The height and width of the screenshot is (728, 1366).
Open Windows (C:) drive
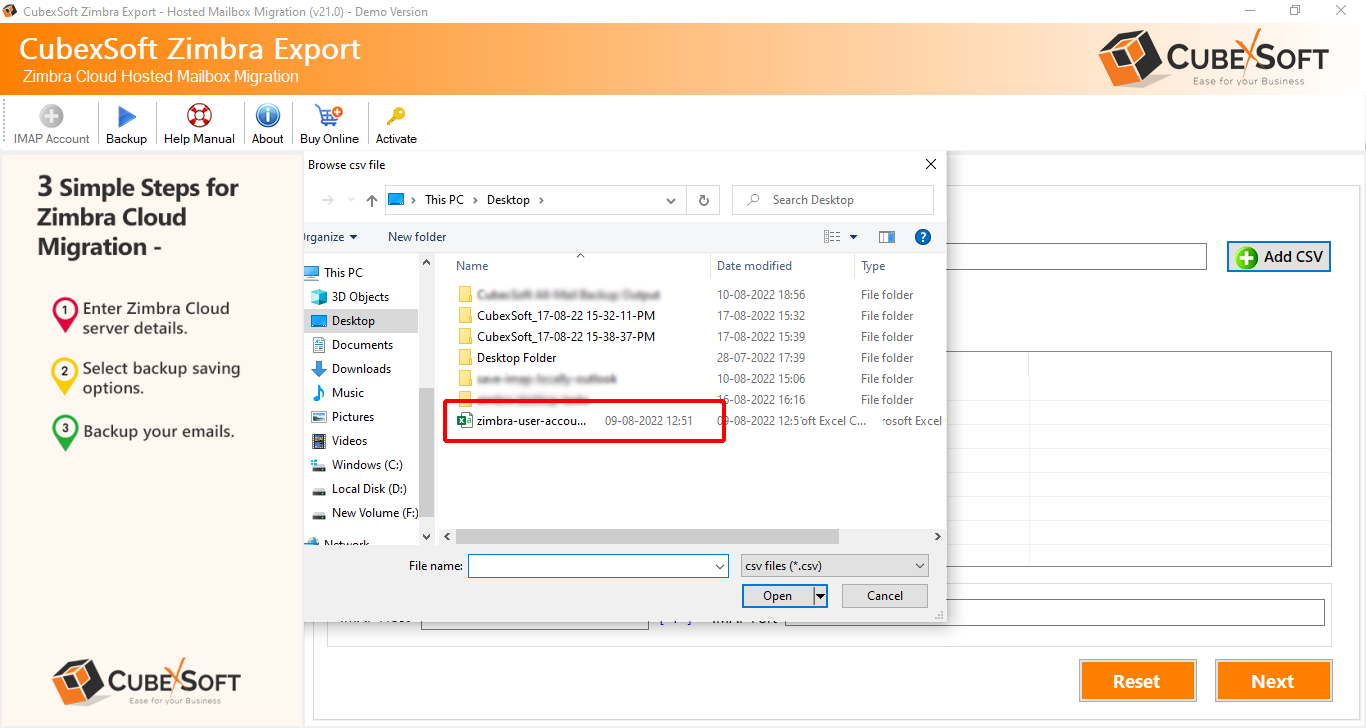point(367,465)
